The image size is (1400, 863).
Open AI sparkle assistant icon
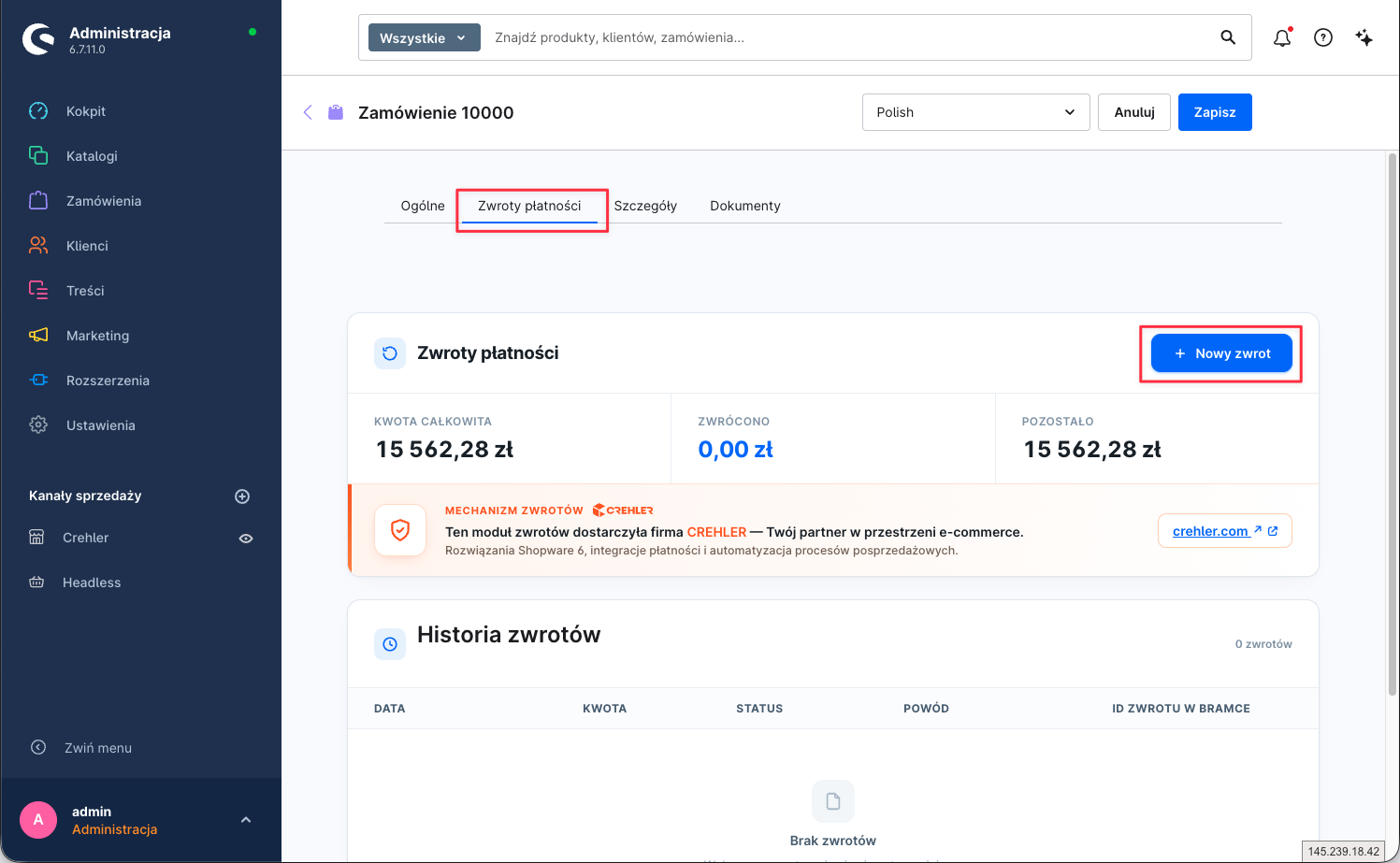(1364, 37)
